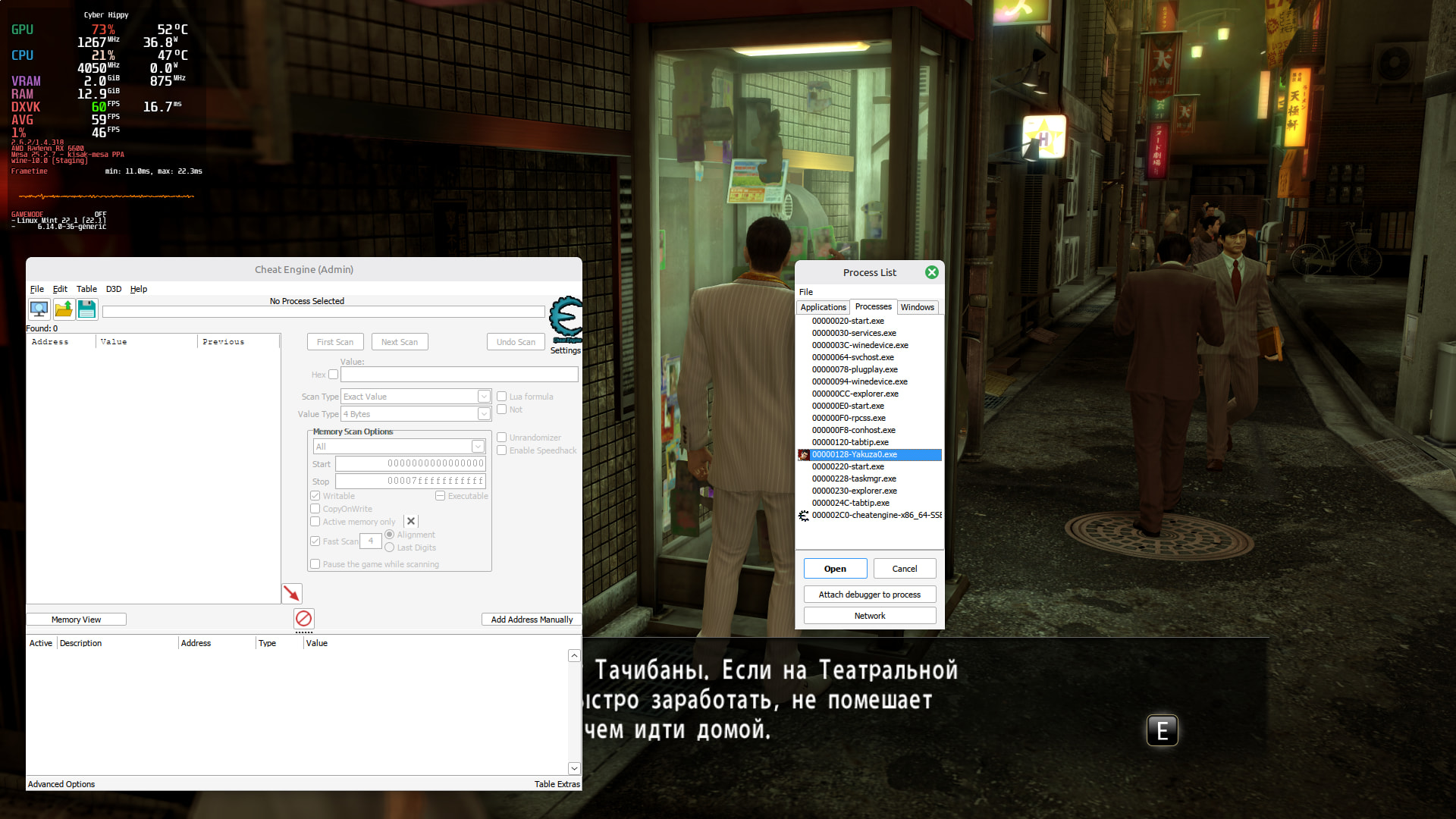Click Attach debugger to process button

pyautogui.click(x=869, y=595)
